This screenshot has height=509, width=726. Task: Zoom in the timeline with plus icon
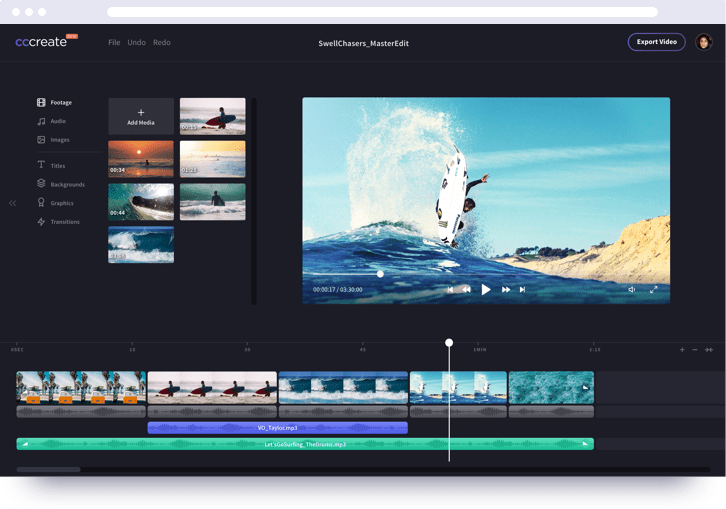[x=682, y=350]
